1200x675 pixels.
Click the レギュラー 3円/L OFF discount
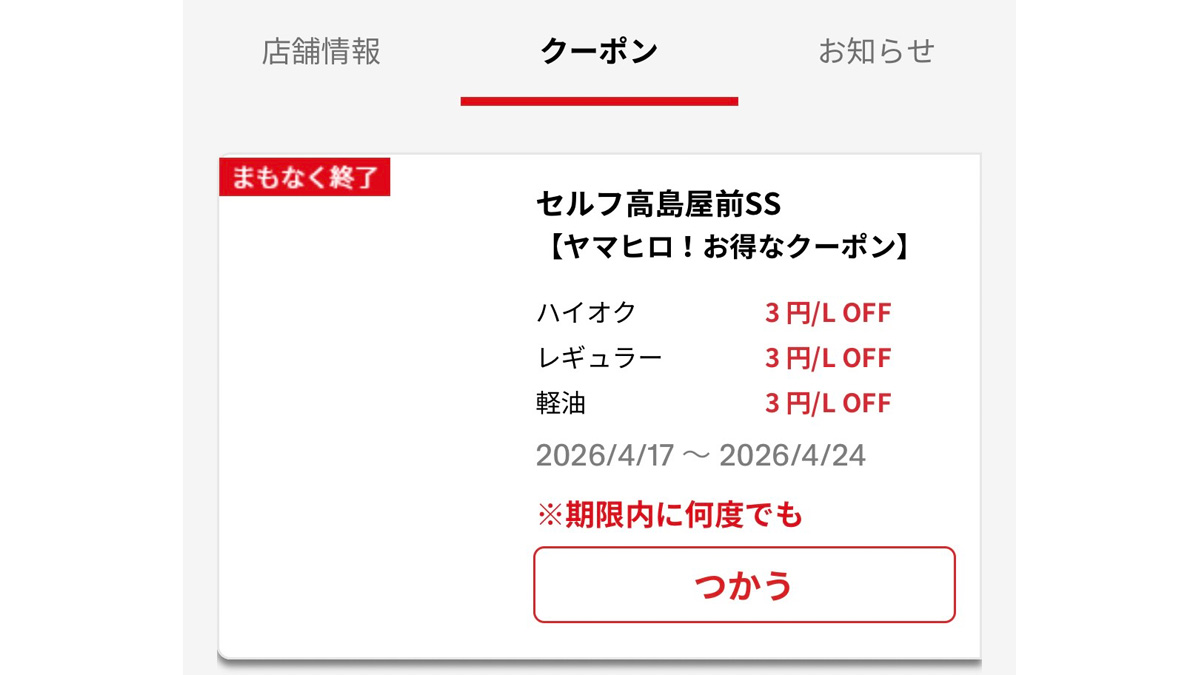[827, 358]
